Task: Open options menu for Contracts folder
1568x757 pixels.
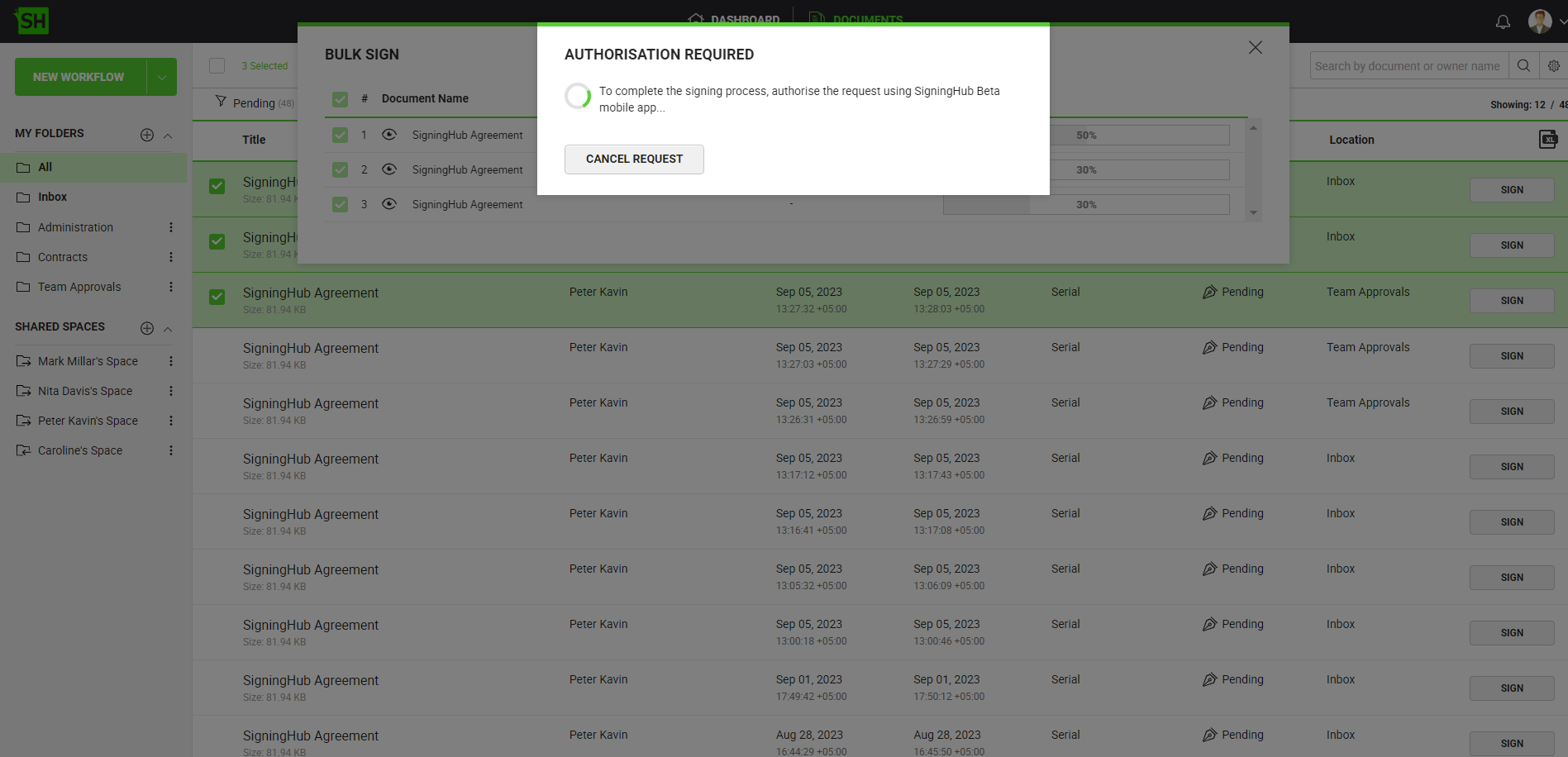Action: (171, 257)
